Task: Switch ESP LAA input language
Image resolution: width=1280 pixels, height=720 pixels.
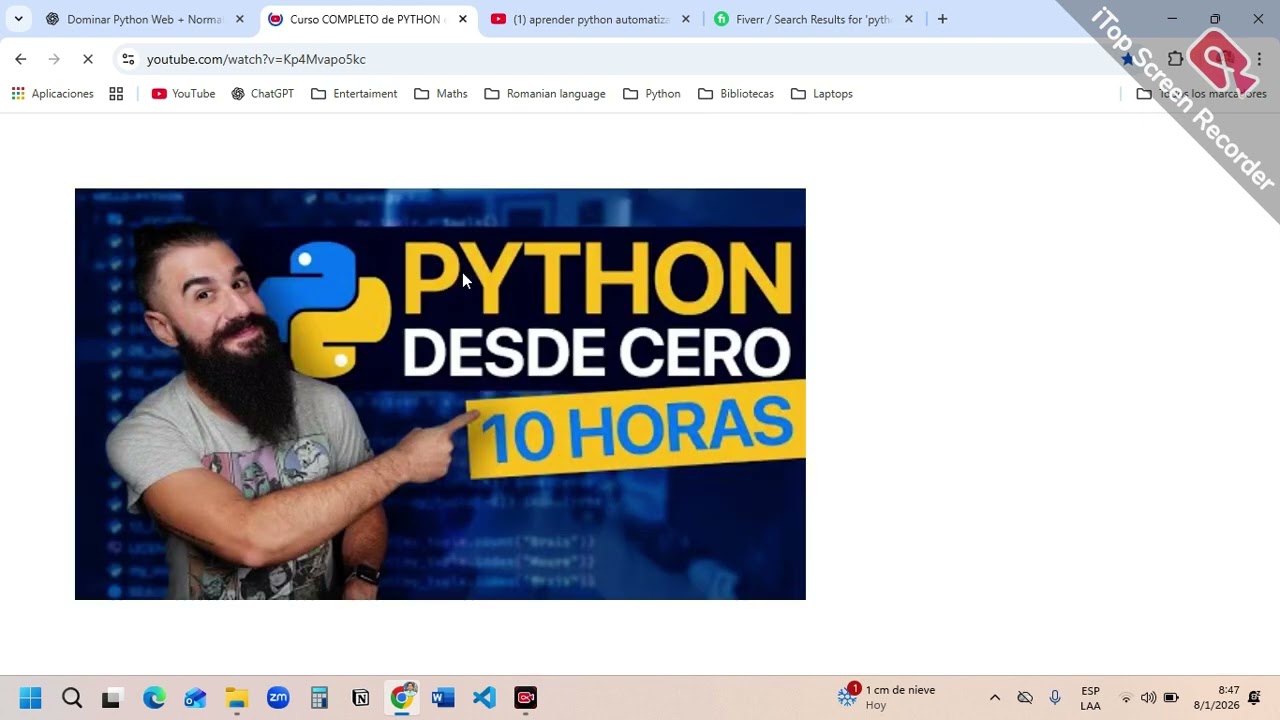Action: pyautogui.click(x=1090, y=698)
